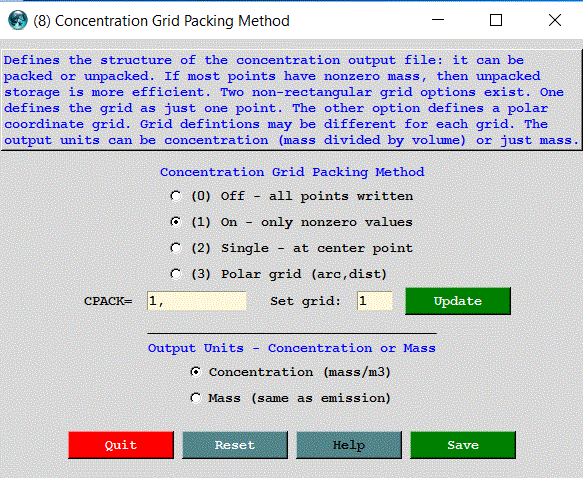
Task: Click the blue description text box
Action: pos(292,100)
